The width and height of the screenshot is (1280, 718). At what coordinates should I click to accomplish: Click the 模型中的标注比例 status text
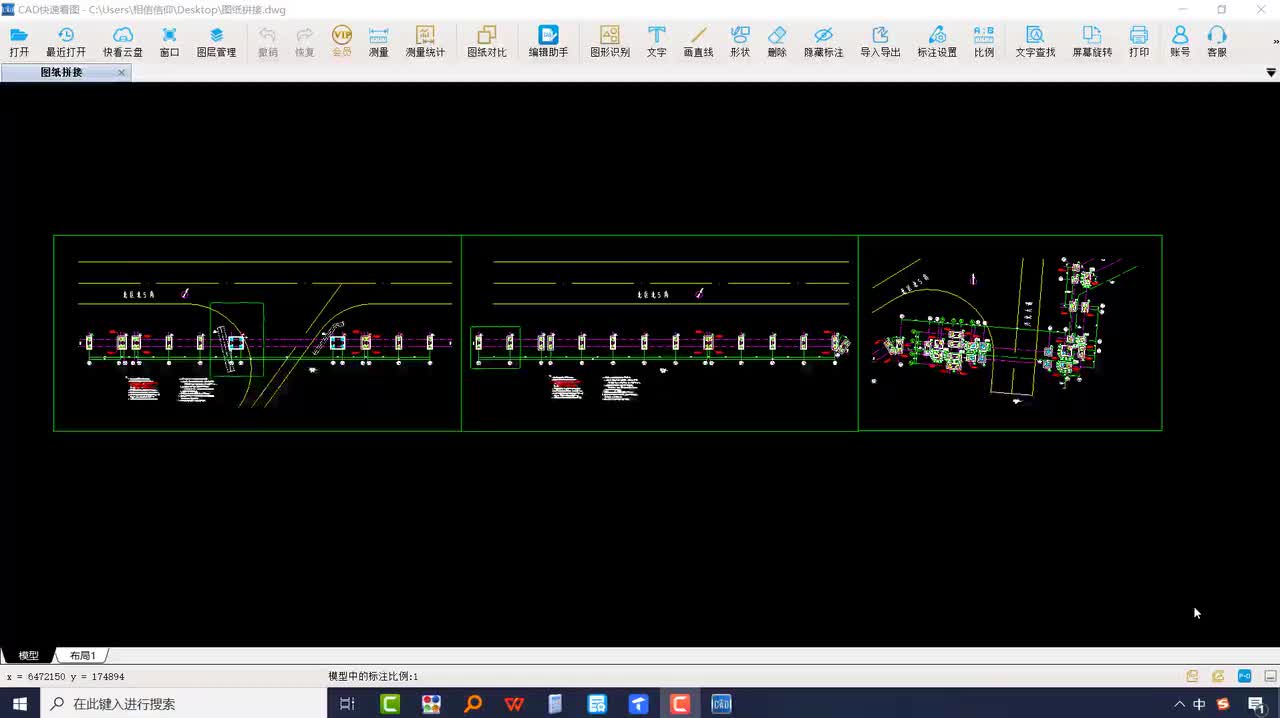point(373,677)
